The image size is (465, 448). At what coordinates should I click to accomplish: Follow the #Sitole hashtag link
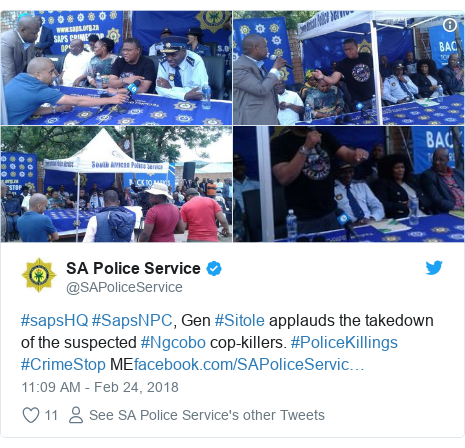[x=240, y=320]
